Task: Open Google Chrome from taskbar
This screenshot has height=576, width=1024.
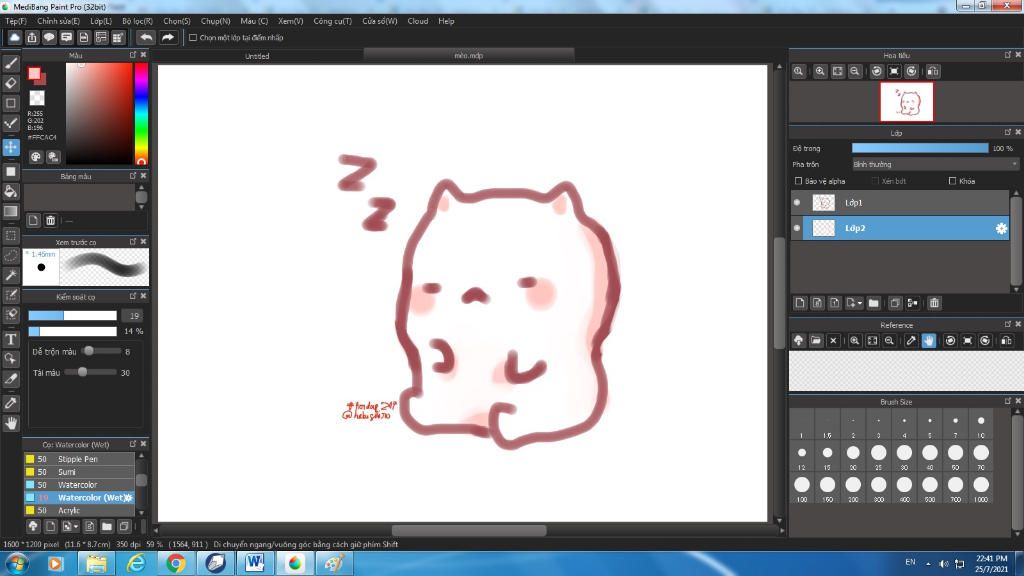Action: pyautogui.click(x=175, y=563)
